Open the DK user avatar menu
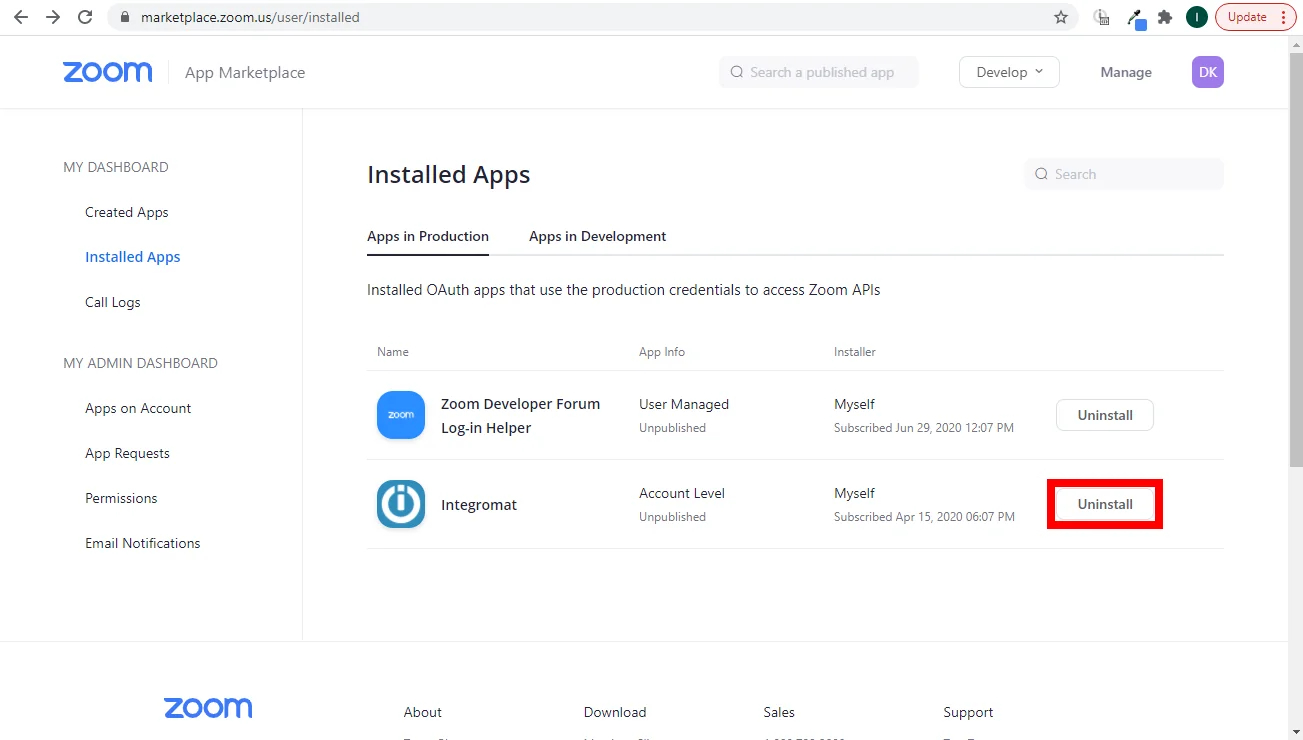 (1208, 72)
